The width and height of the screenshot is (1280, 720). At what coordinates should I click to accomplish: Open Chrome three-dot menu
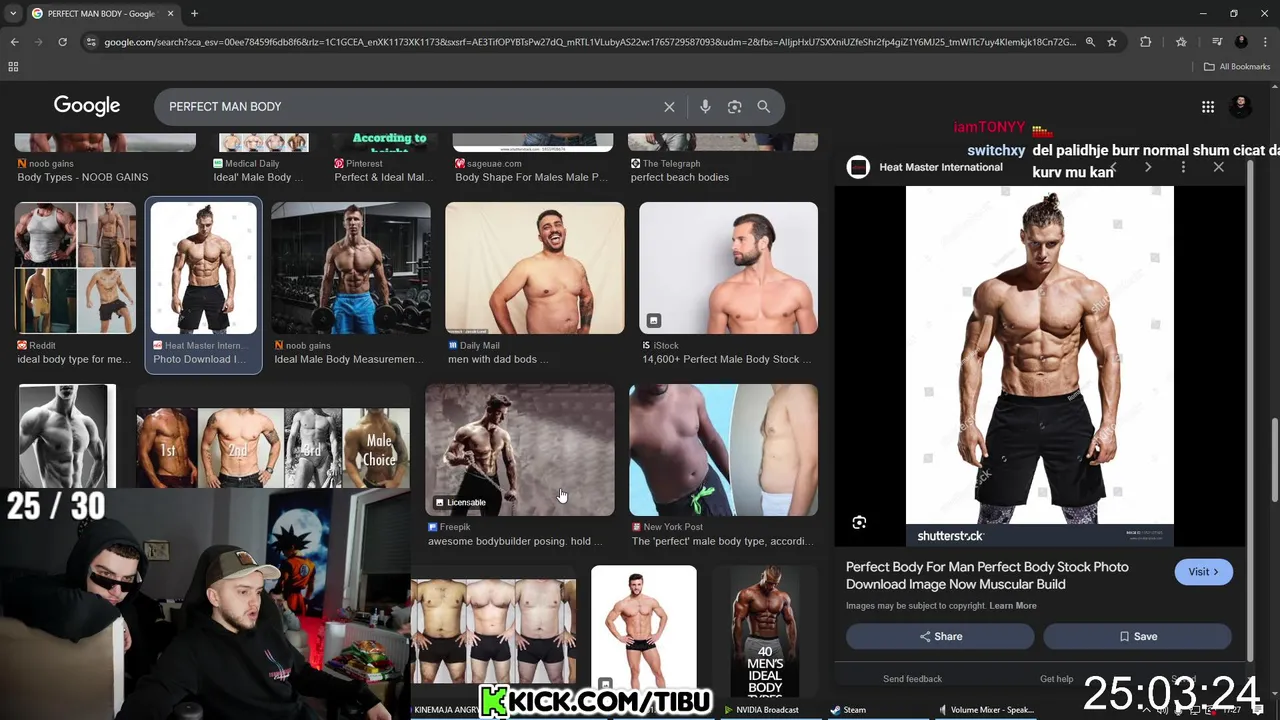(1264, 42)
